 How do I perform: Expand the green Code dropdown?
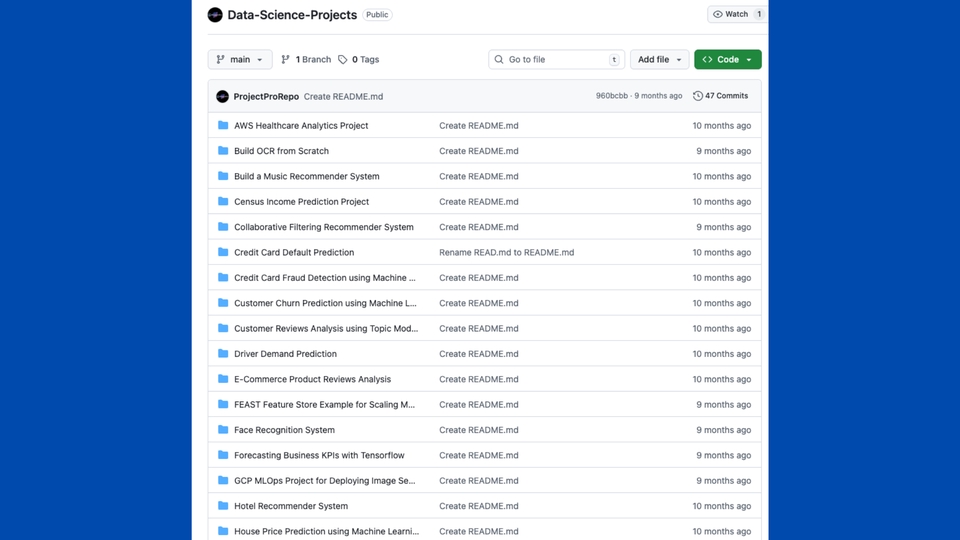(727, 59)
